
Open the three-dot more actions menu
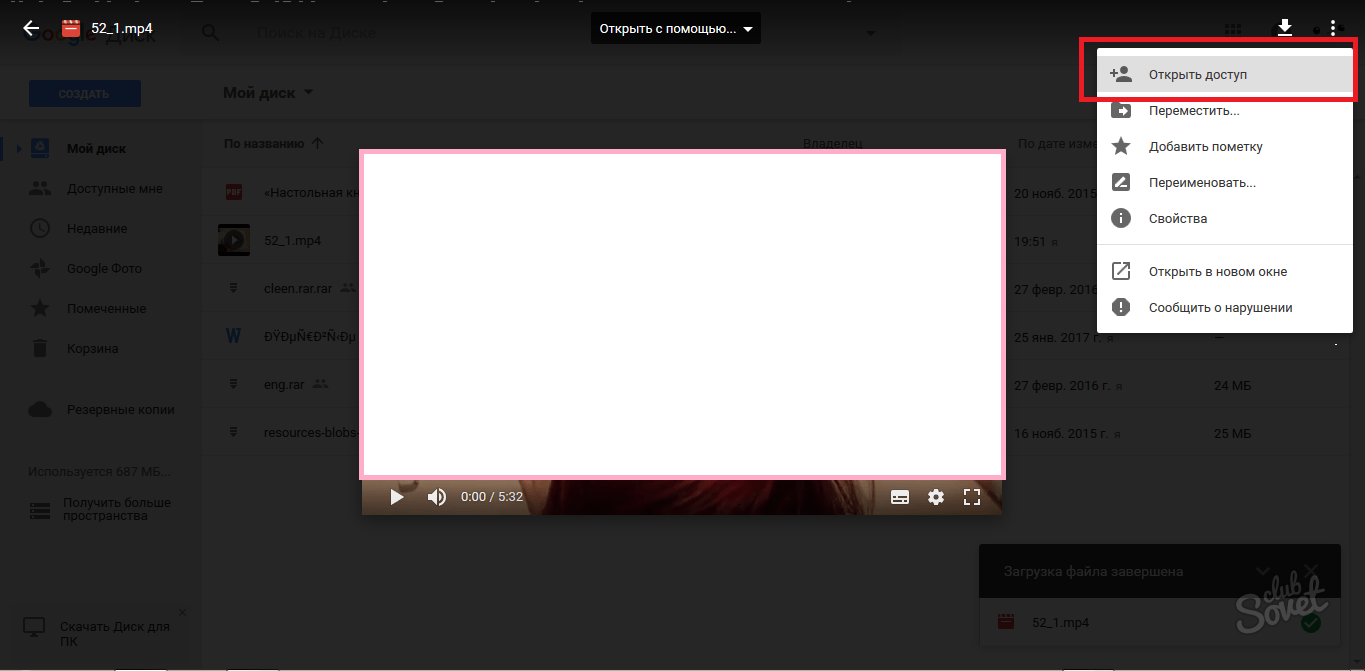[1333, 29]
